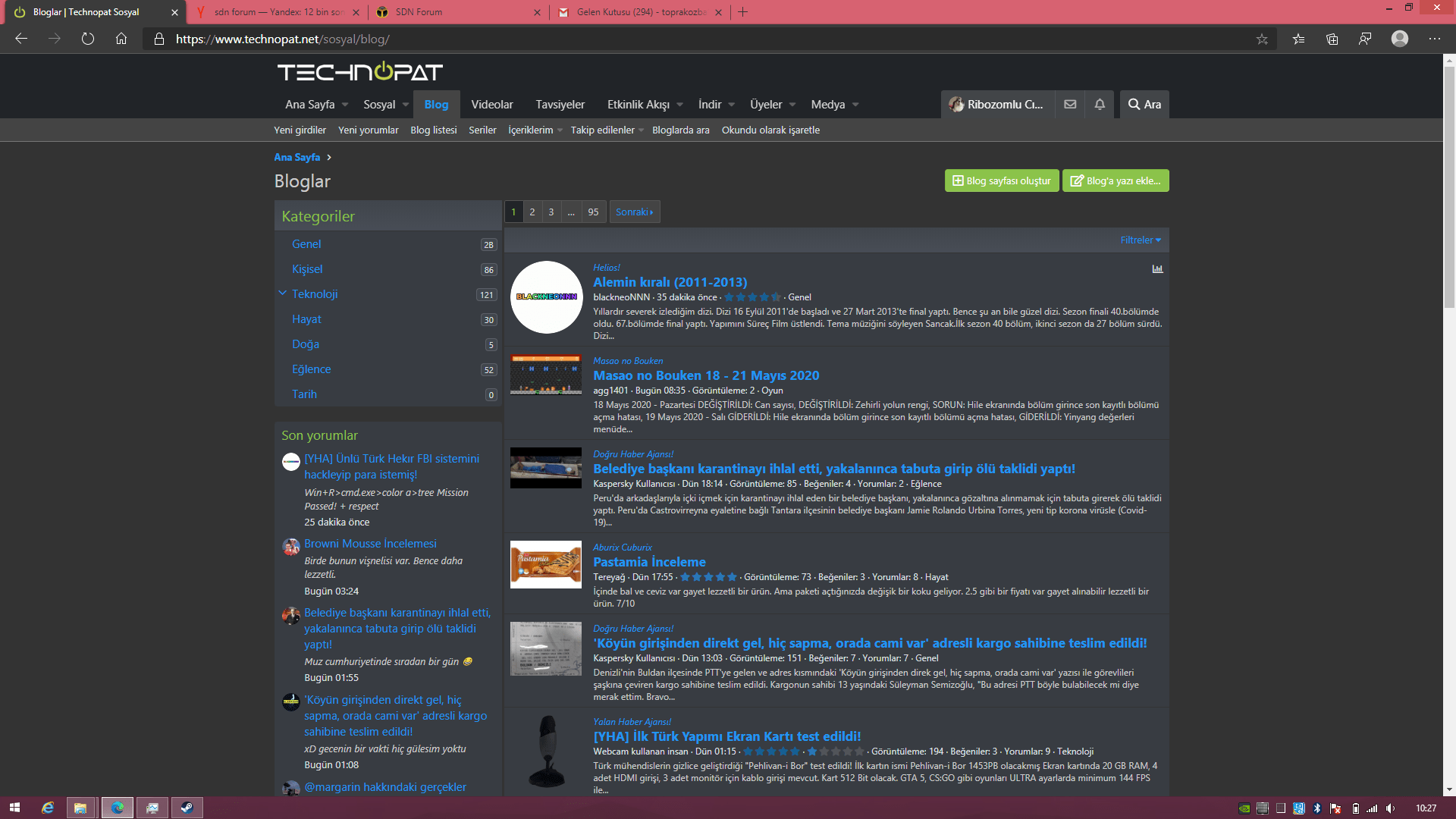Screen dimensions: 1456x819
Task: Refresh the page in the browser
Action: point(88,39)
